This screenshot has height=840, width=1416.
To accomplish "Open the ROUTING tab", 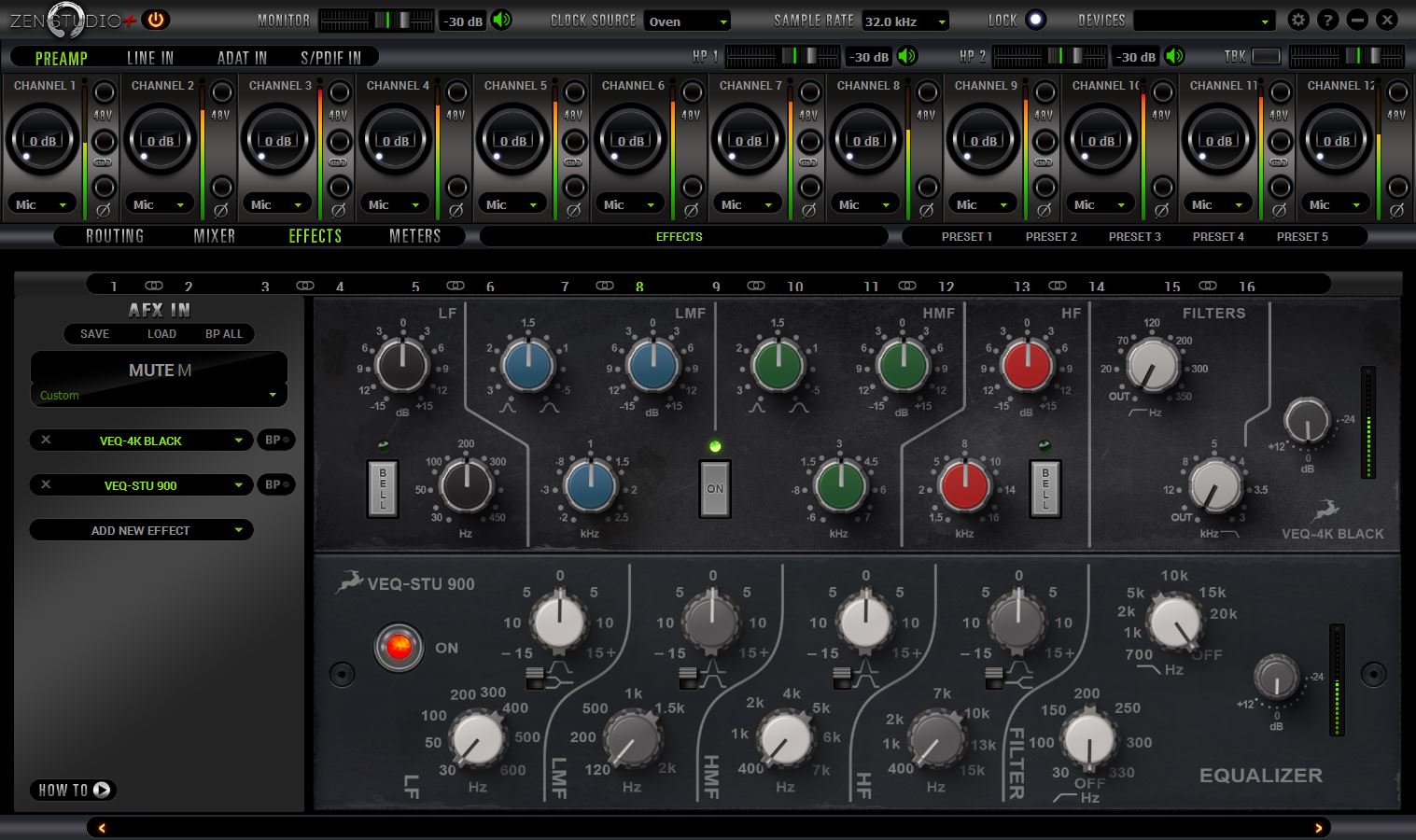I will tap(115, 236).
